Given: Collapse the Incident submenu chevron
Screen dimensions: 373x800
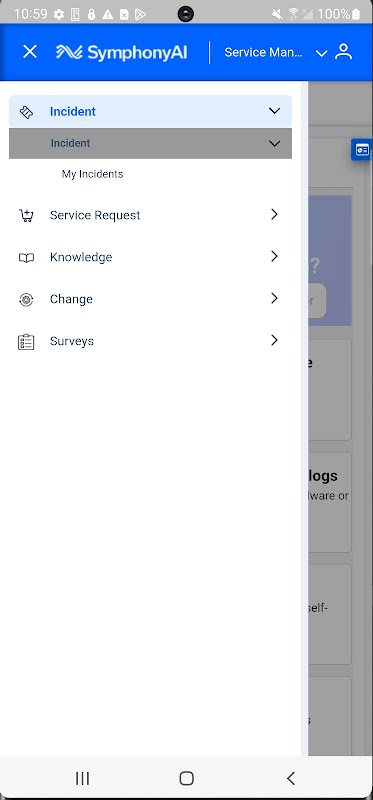Looking at the screenshot, I should [x=275, y=143].
